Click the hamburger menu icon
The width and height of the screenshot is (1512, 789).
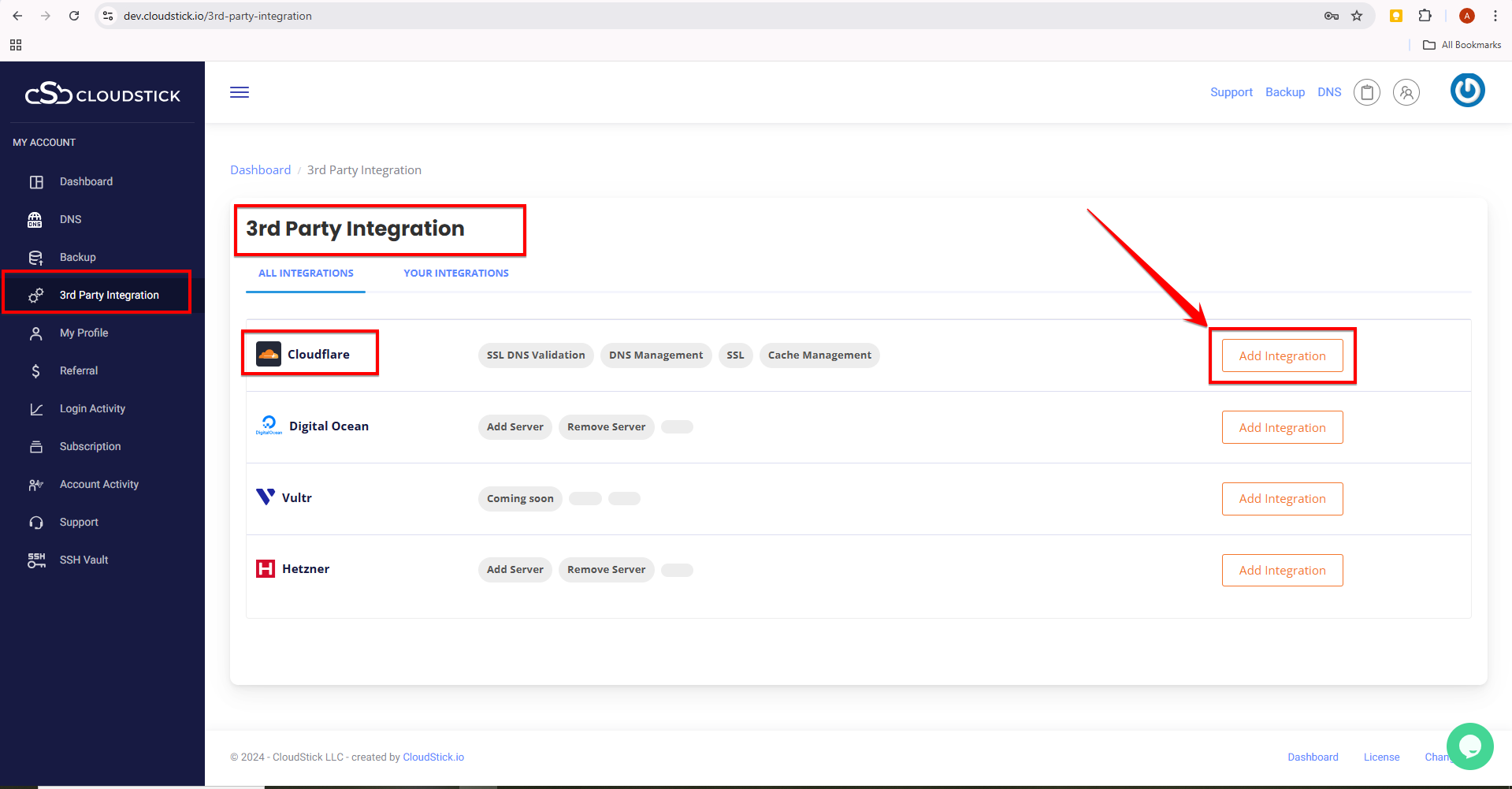(240, 92)
